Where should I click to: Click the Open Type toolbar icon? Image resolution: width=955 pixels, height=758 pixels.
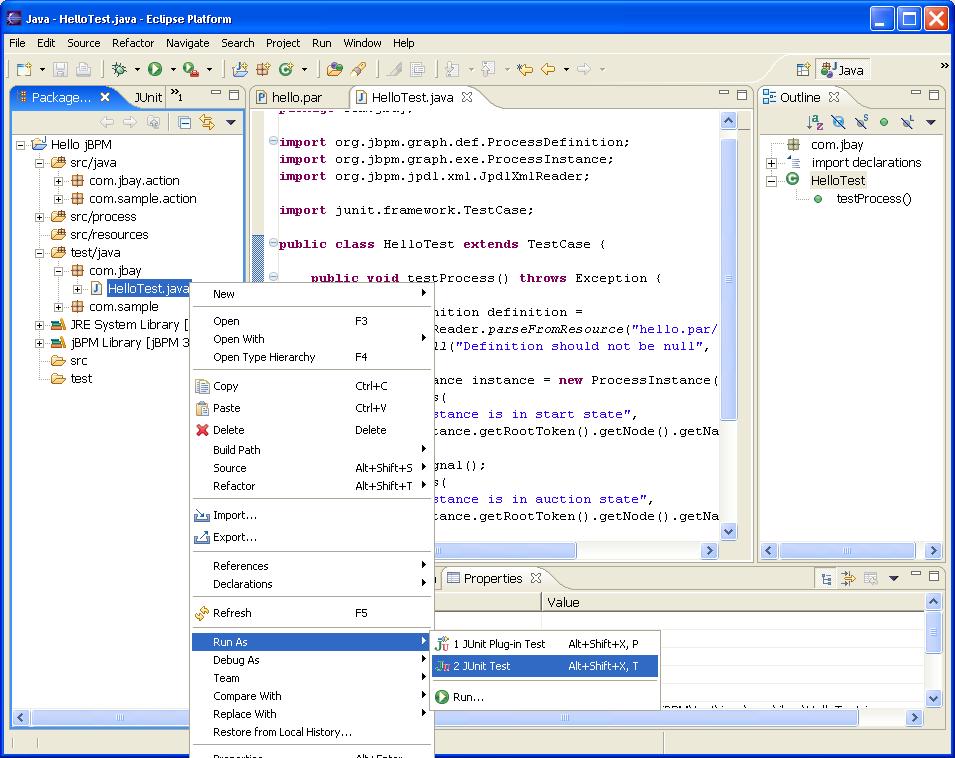point(334,69)
